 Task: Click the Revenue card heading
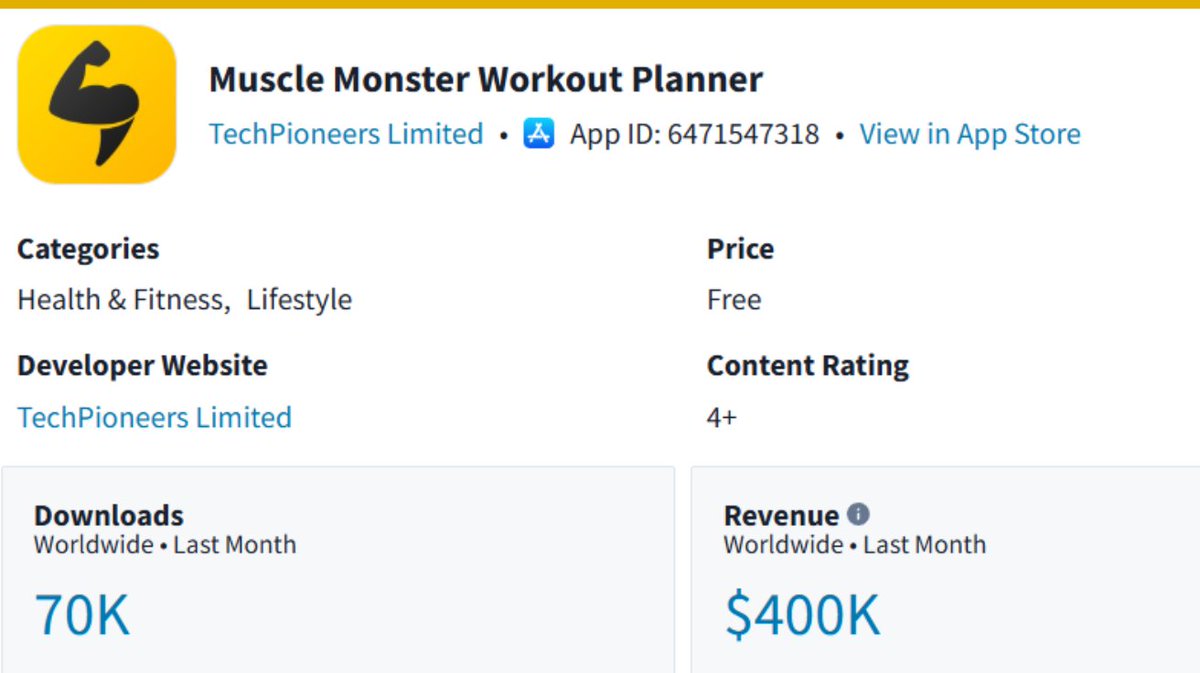pyautogui.click(x=781, y=516)
